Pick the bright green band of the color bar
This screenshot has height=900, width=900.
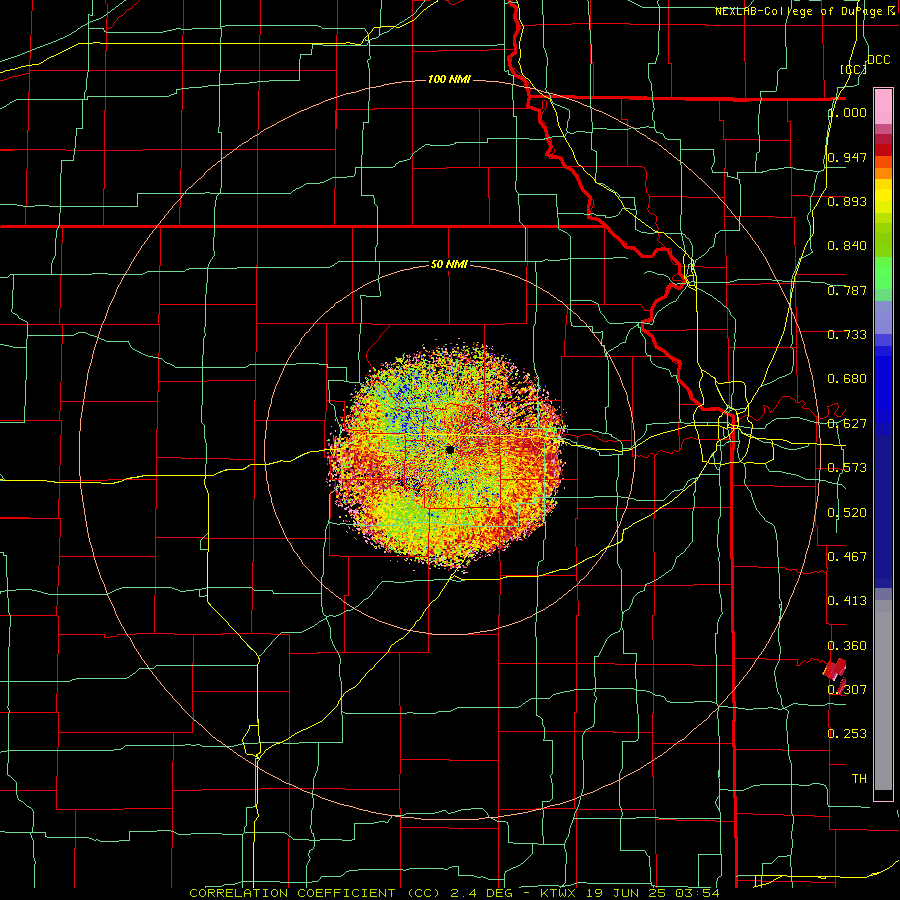pyautogui.click(x=883, y=273)
